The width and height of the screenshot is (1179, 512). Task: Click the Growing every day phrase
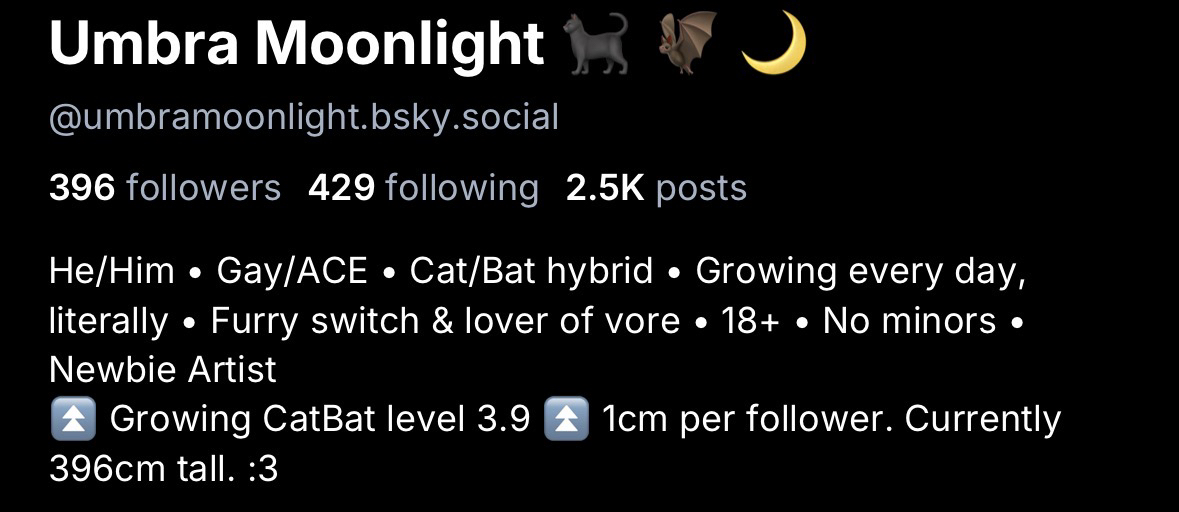tap(860, 270)
